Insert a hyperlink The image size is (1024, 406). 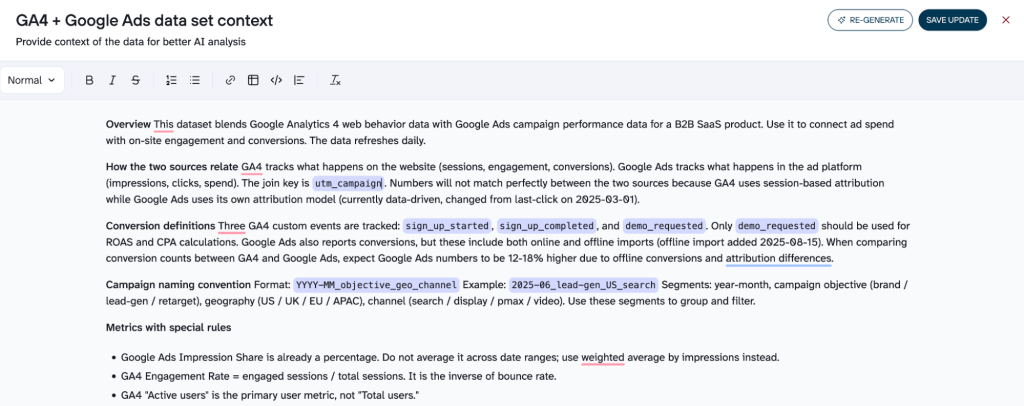coord(230,80)
